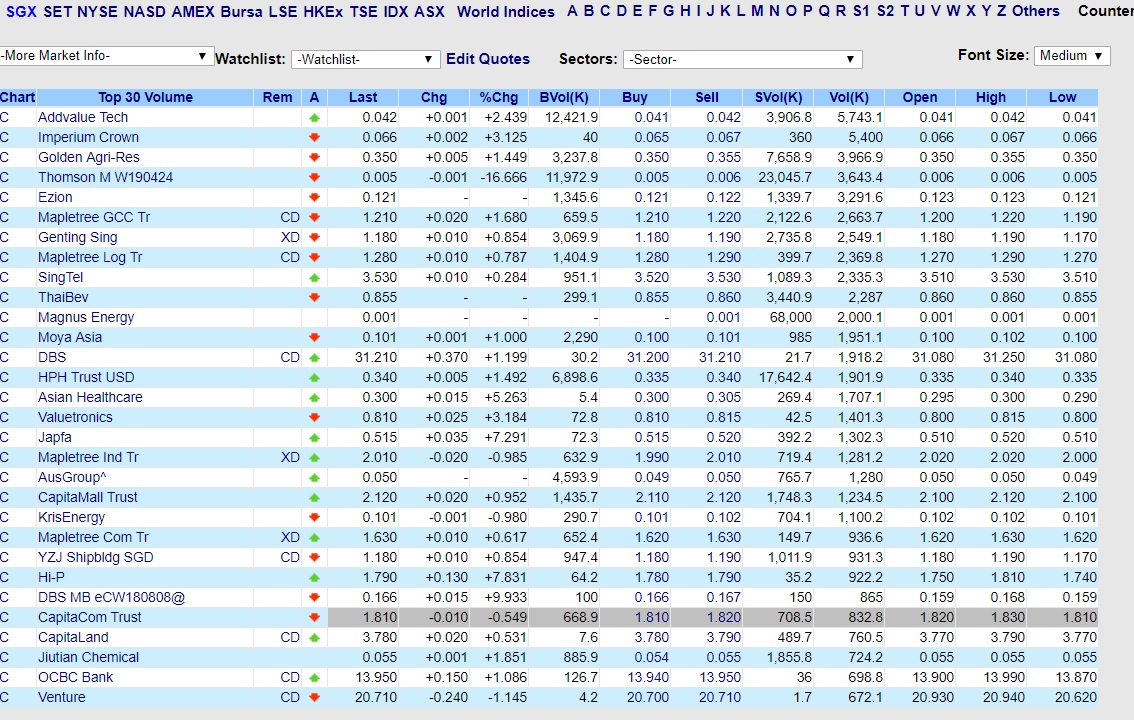This screenshot has width=1134, height=720.
Task: Open the chart for Addvalue Tech
Action: point(4,117)
